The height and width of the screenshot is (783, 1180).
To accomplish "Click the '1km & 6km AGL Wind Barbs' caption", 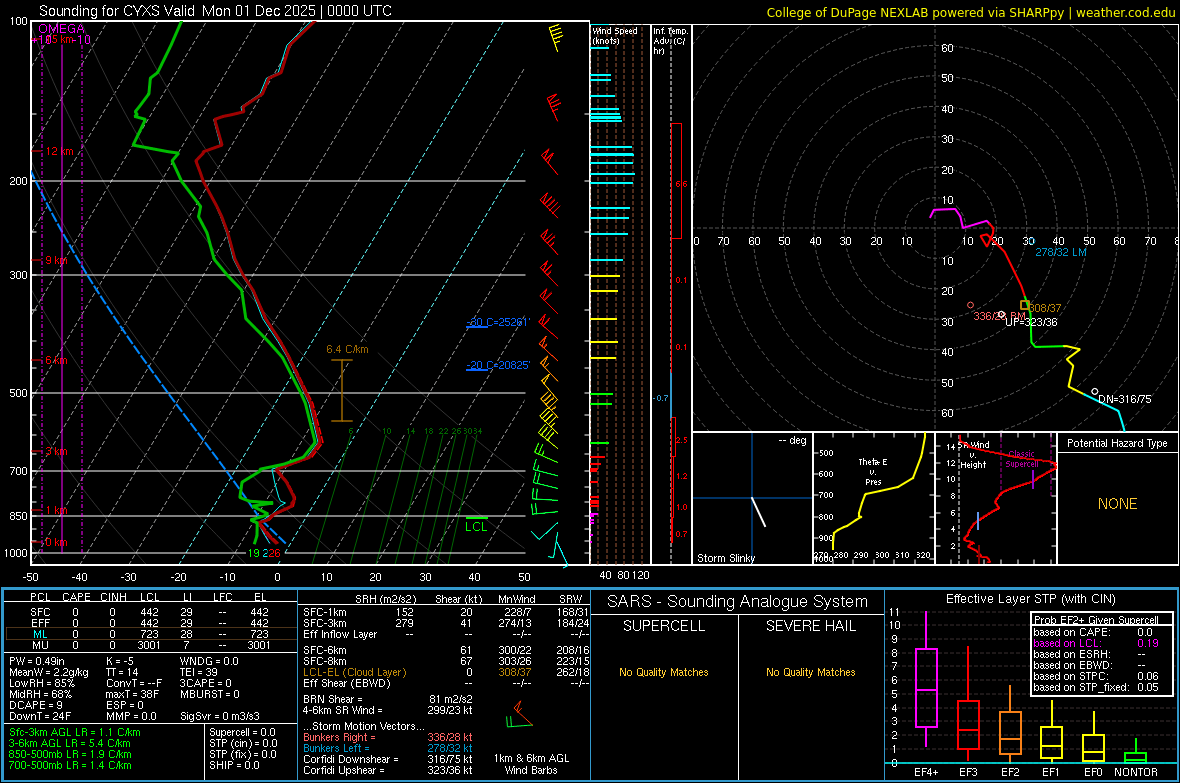I will [531, 764].
